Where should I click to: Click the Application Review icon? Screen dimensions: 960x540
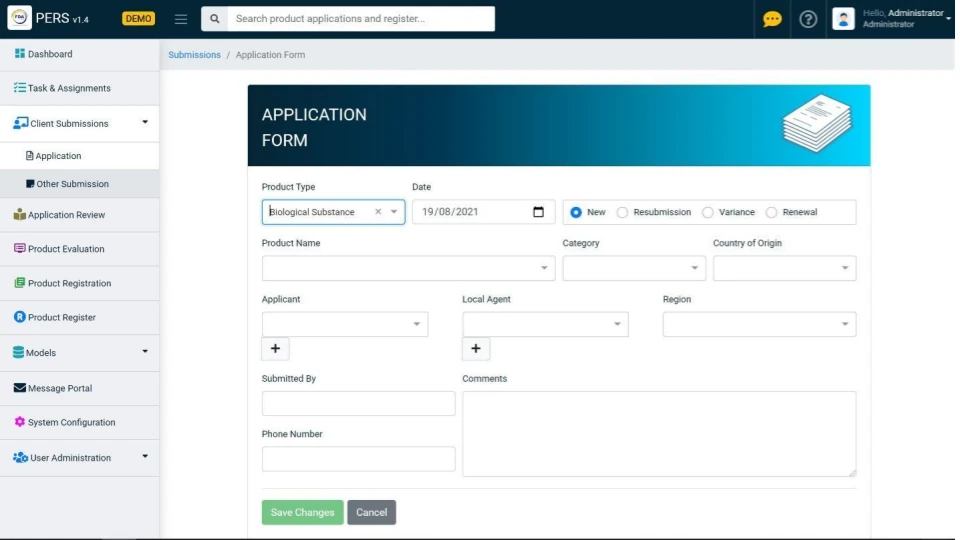pyautogui.click(x=20, y=214)
